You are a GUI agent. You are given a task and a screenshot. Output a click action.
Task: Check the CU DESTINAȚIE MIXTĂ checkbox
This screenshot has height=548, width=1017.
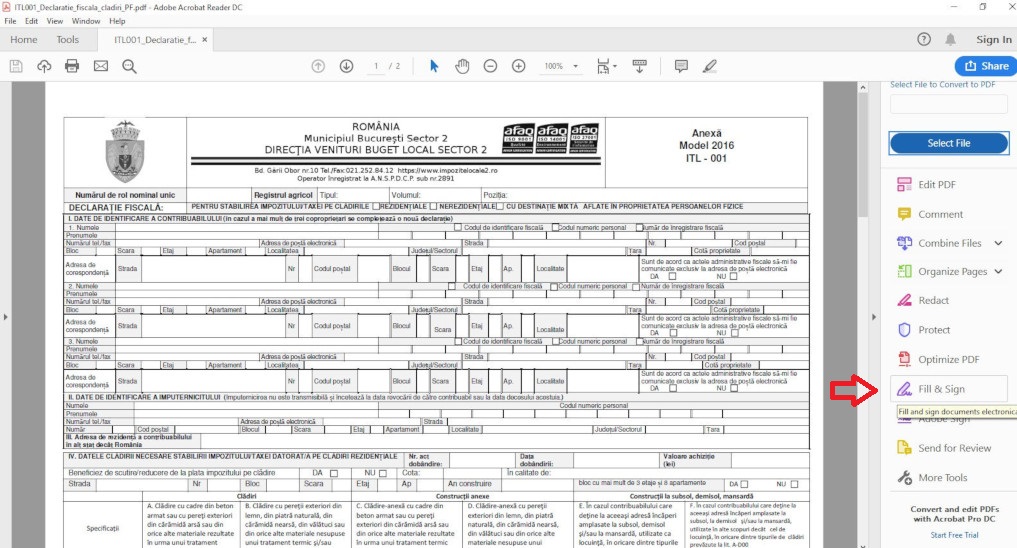point(500,206)
